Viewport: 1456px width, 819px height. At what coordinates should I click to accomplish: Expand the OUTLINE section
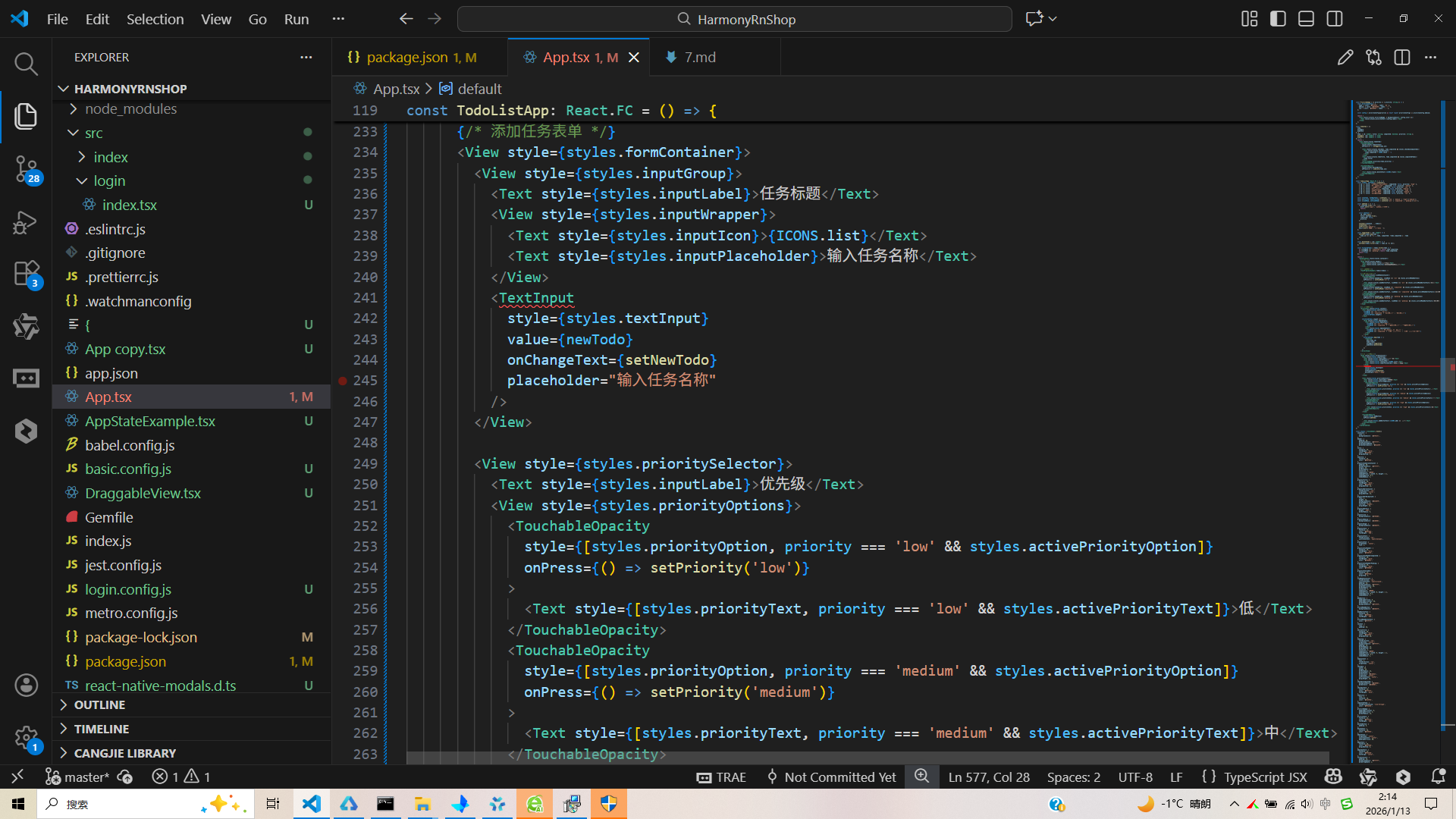(x=99, y=704)
